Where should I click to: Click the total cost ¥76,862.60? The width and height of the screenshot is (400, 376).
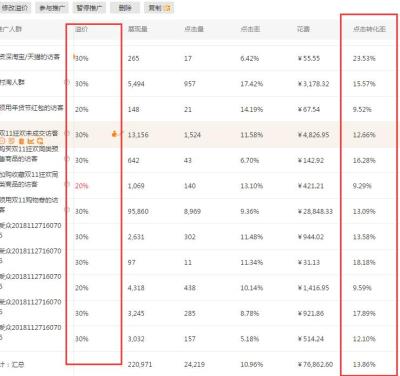click(315, 364)
